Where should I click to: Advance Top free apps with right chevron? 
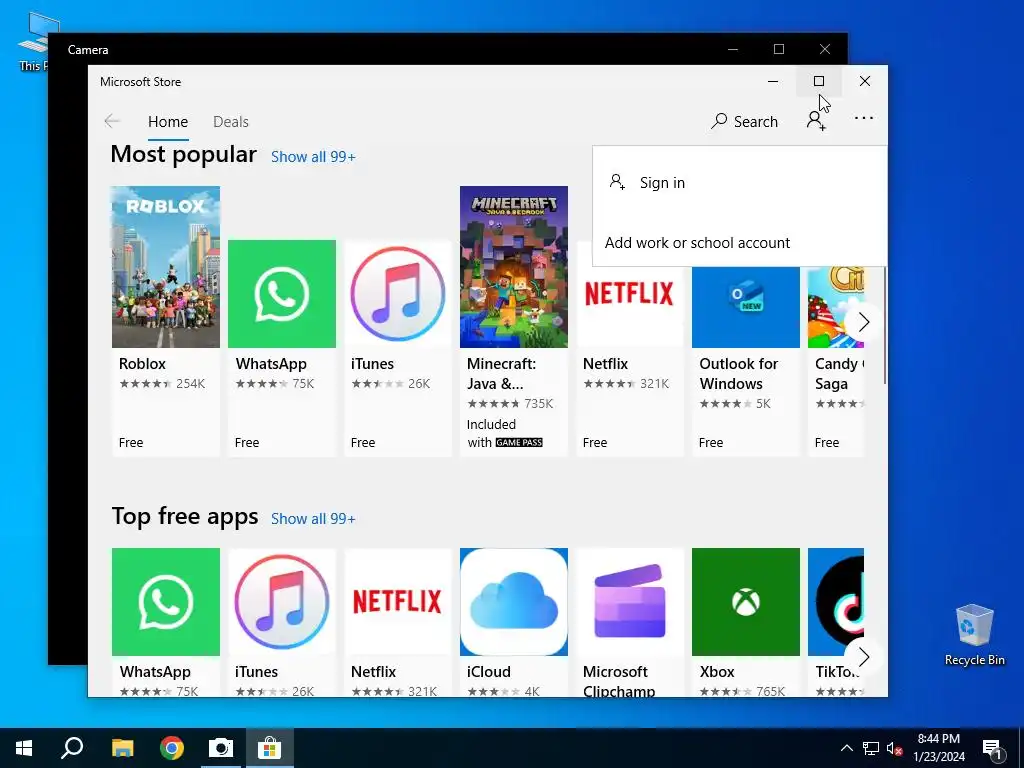click(x=863, y=657)
